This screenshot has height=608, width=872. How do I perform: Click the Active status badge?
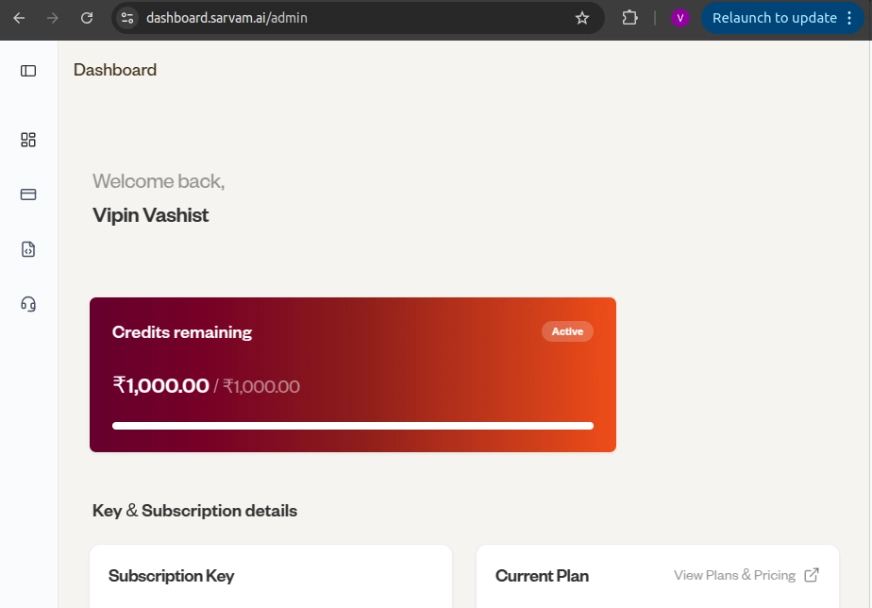click(x=567, y=331)
